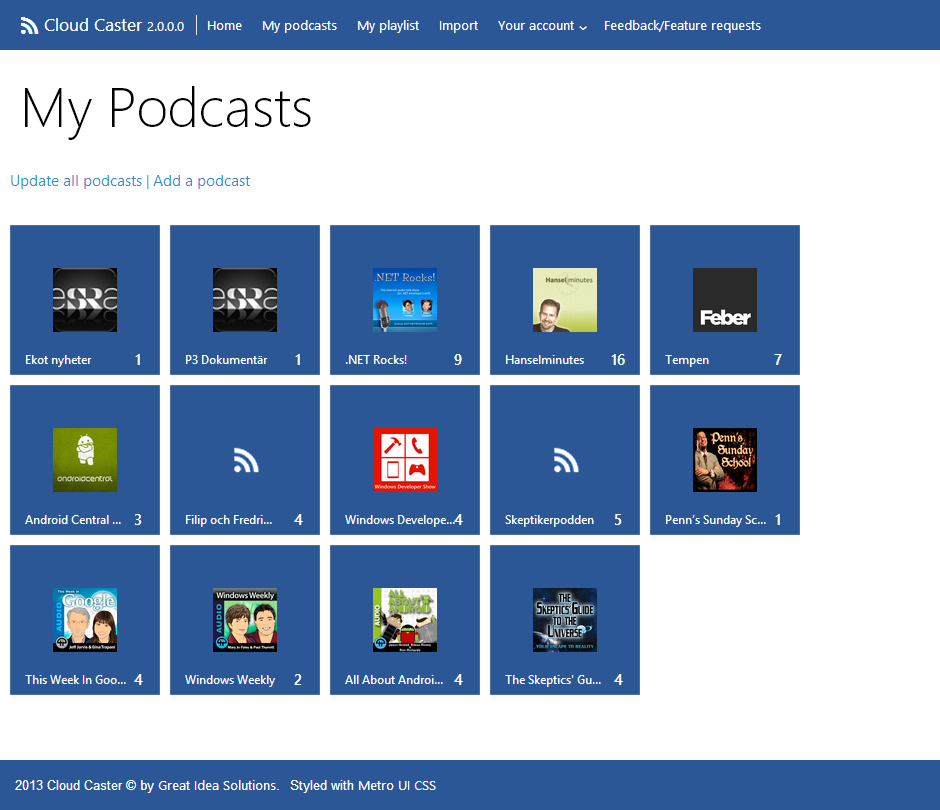940x810 pixels.
Task: Open the My podcasts menu item
Action: (299, 26)
